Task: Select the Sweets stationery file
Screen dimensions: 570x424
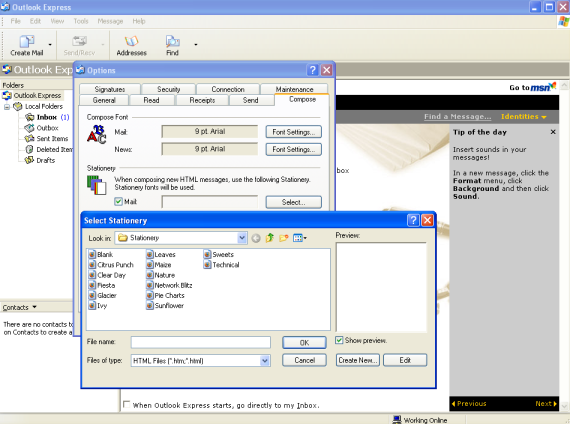Action: (219, 255)
